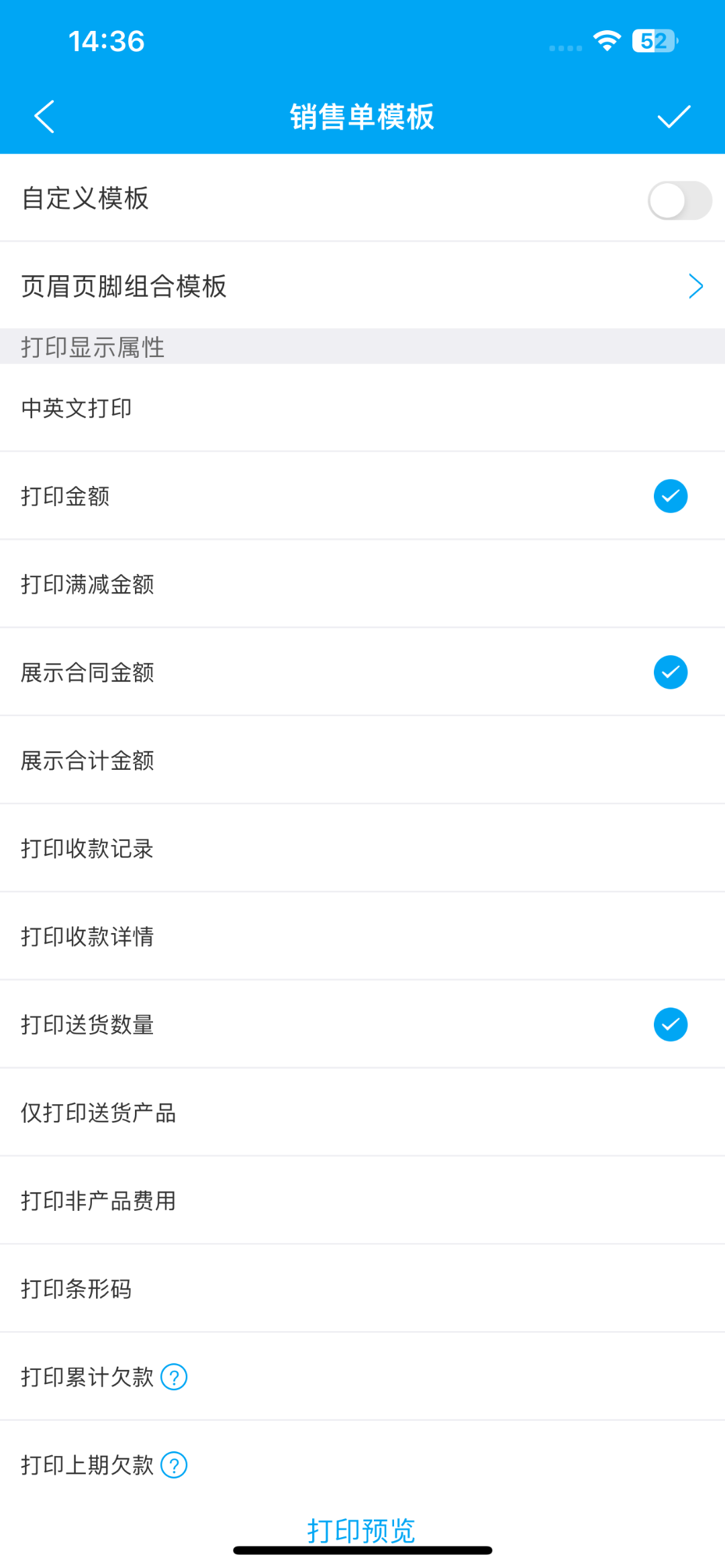Enable the 展示合计金额 option
The width and height of the screenshot is (725, 1568).
(x=362, y=760)
